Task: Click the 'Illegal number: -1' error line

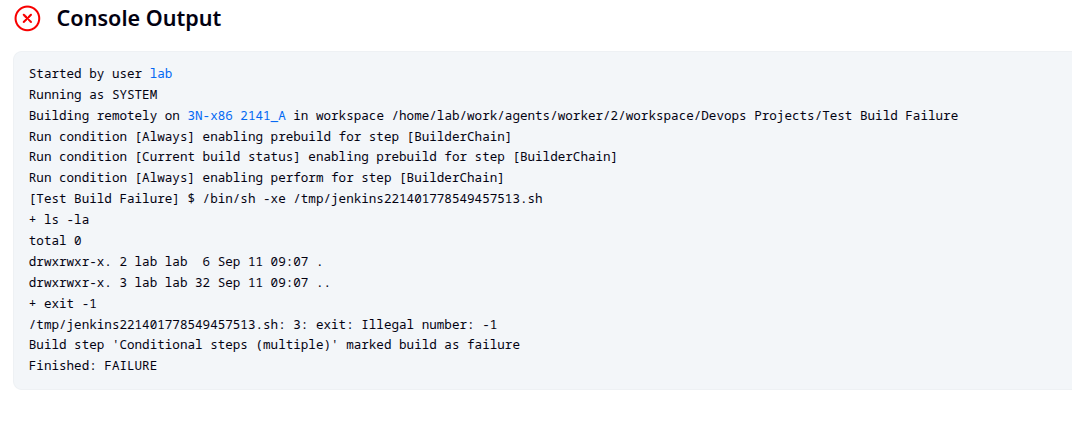Action: click(x=267, y=324)
